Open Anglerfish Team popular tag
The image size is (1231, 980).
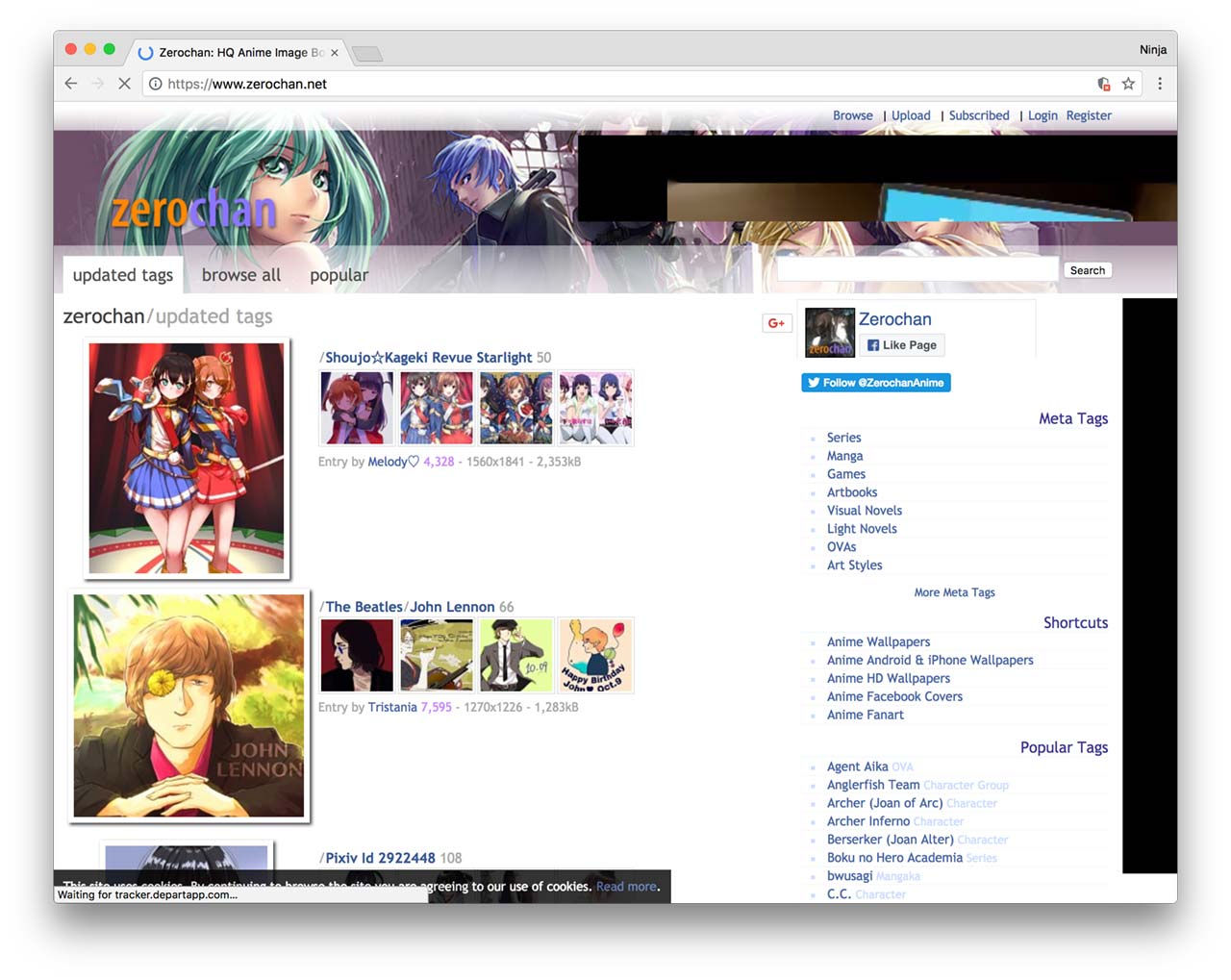pos(873,785)
